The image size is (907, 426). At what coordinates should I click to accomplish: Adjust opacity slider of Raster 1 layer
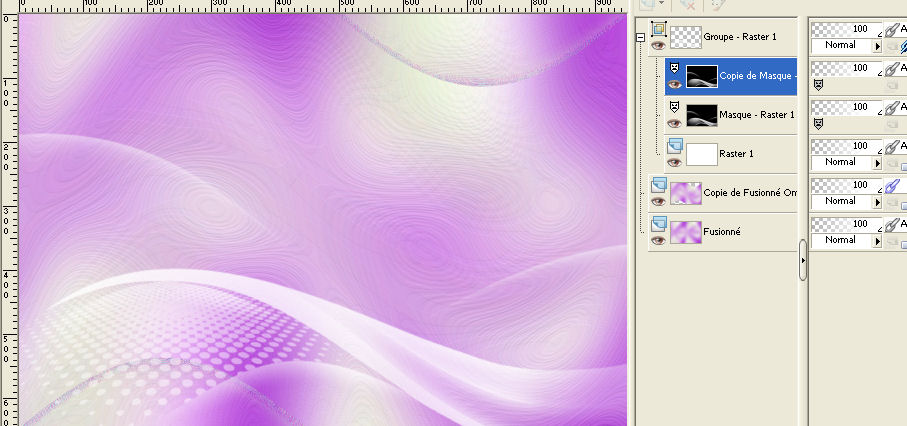coord(846,146)
